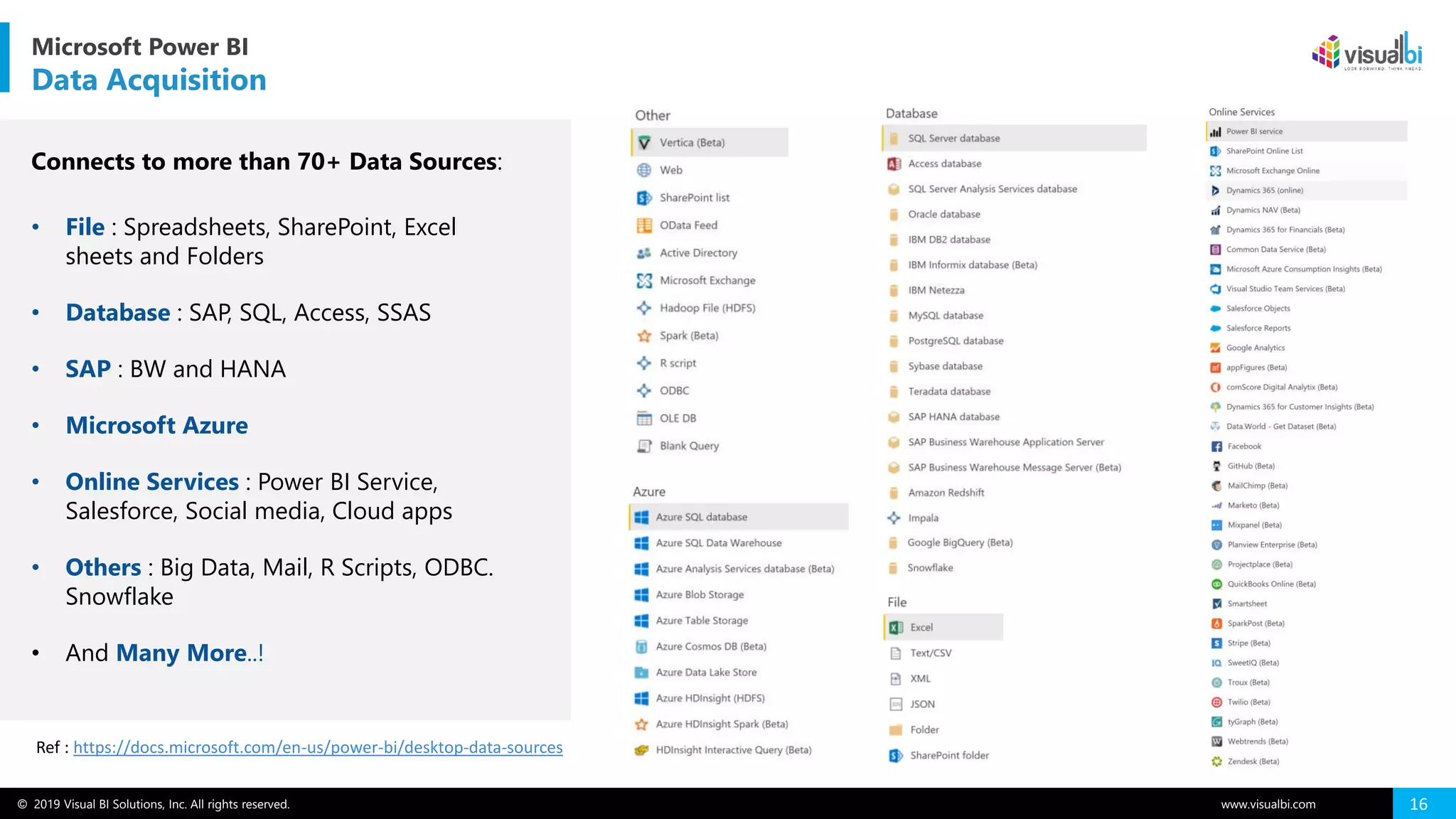The image size is (1456, 819).
Task: Select SAP HANA database
Action: click(944, 417)
